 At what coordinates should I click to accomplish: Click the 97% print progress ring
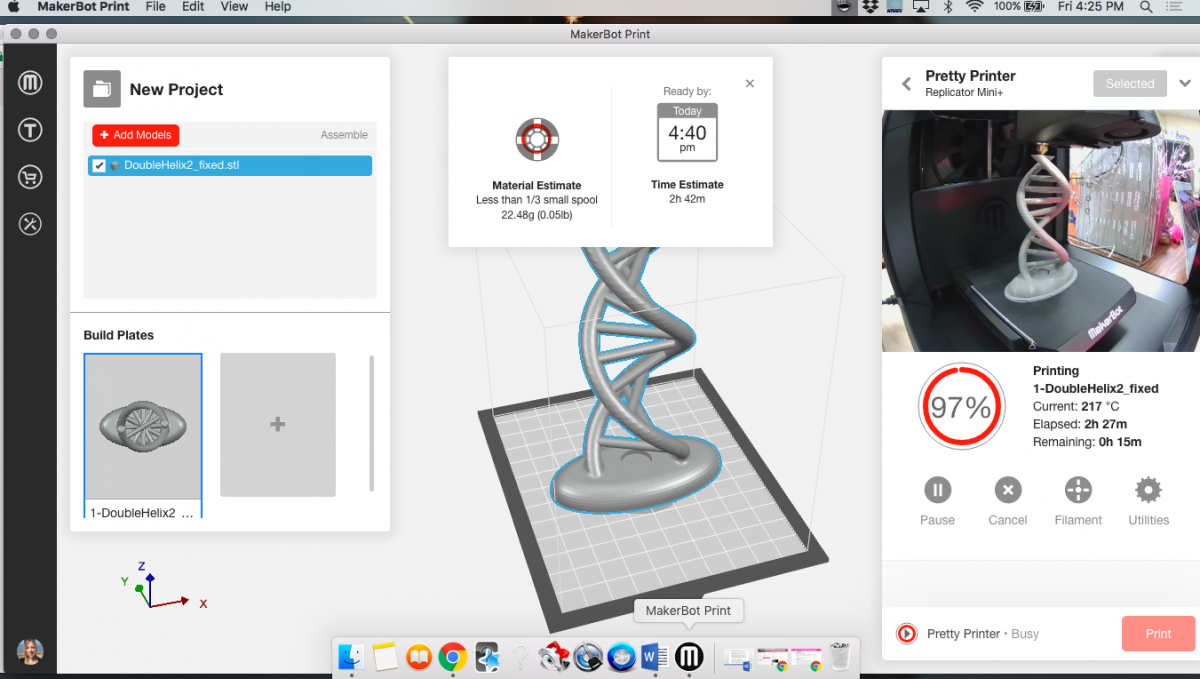coord(961,406)
